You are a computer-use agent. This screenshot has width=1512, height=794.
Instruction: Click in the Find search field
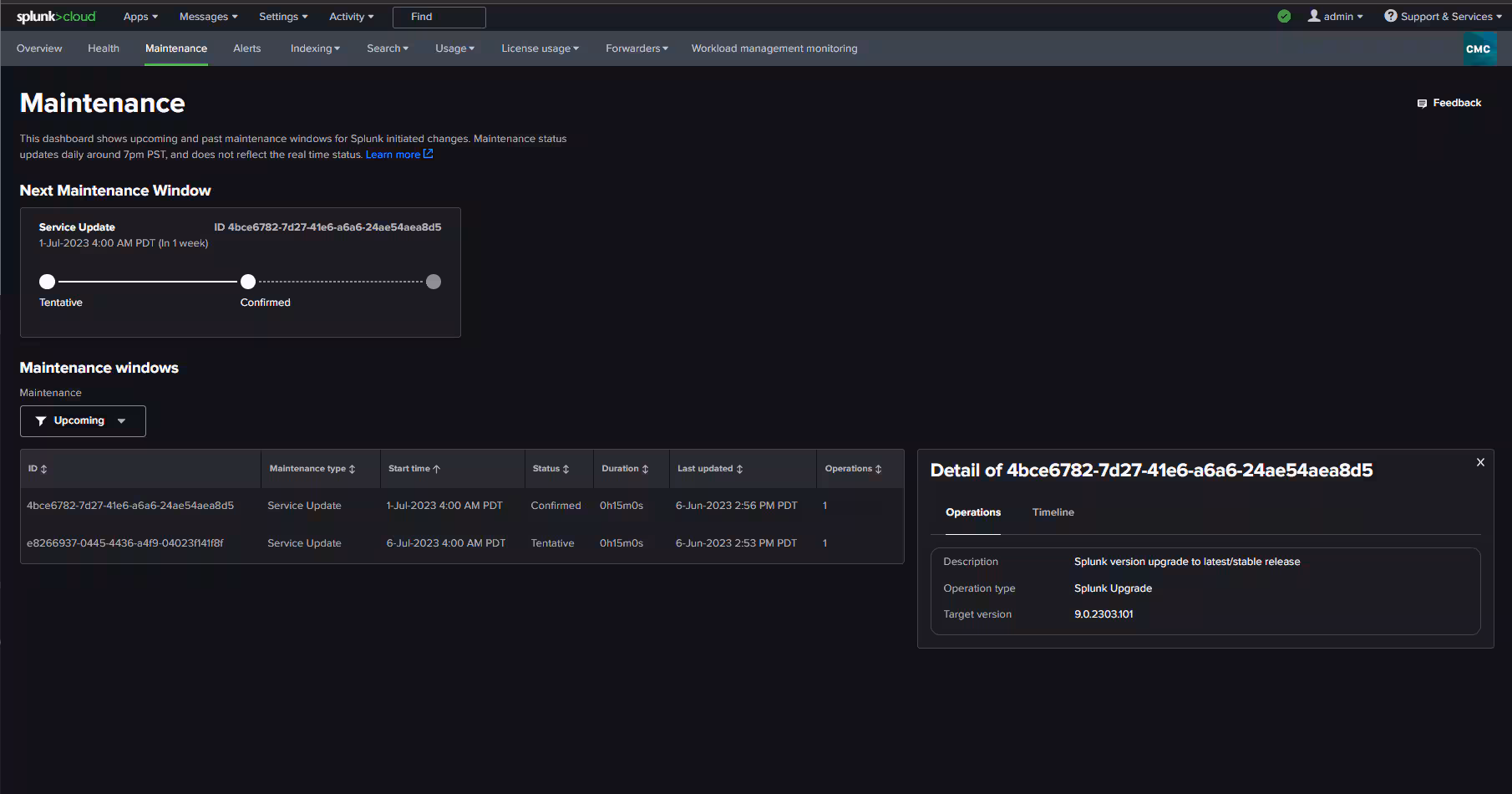(x=439, y=17)
